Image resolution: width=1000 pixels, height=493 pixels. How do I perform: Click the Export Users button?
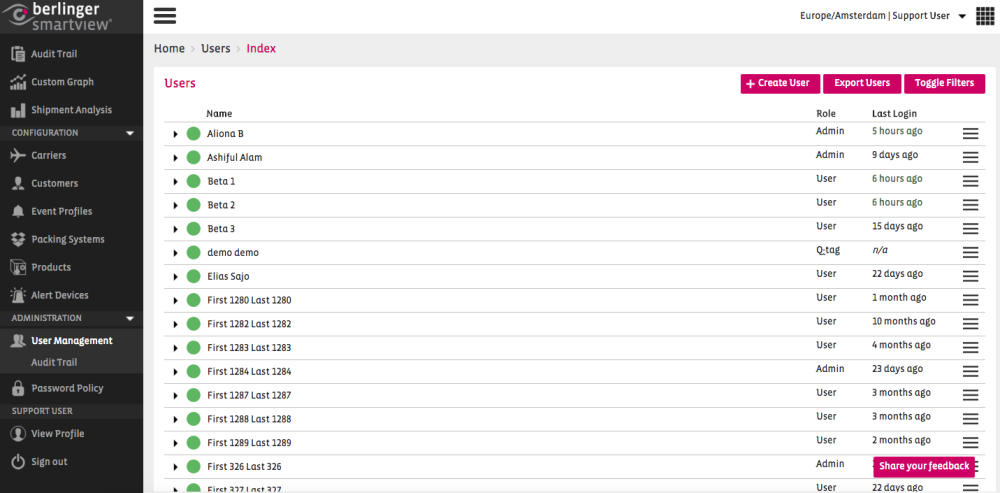[x=862, y=83]
